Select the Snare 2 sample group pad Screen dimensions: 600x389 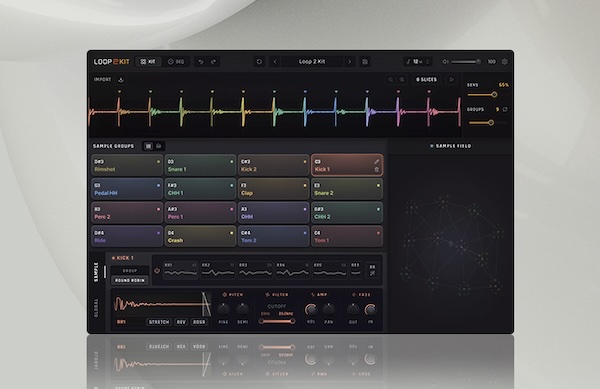coord(347,189)
